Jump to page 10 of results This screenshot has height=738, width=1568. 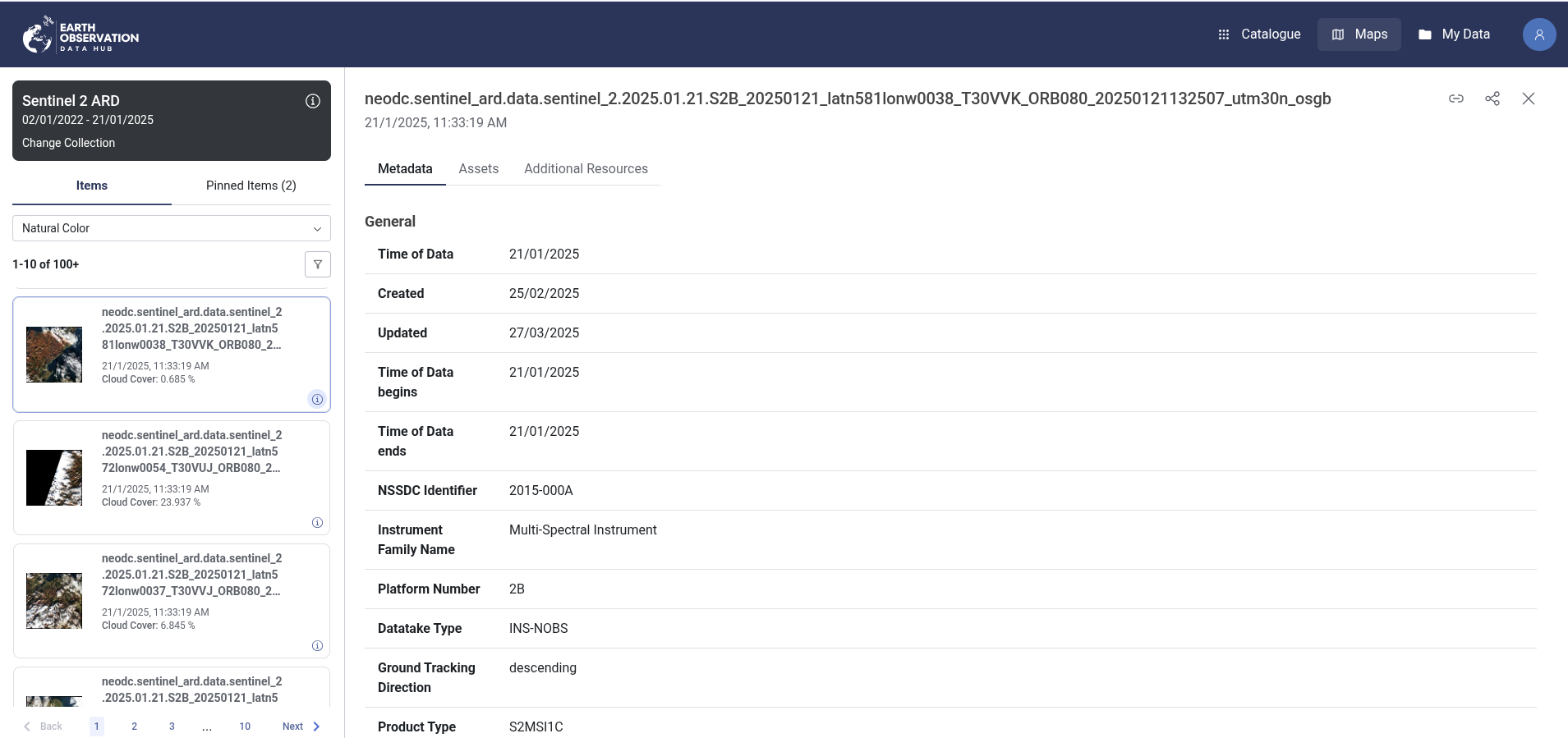[x=245, y=727]
